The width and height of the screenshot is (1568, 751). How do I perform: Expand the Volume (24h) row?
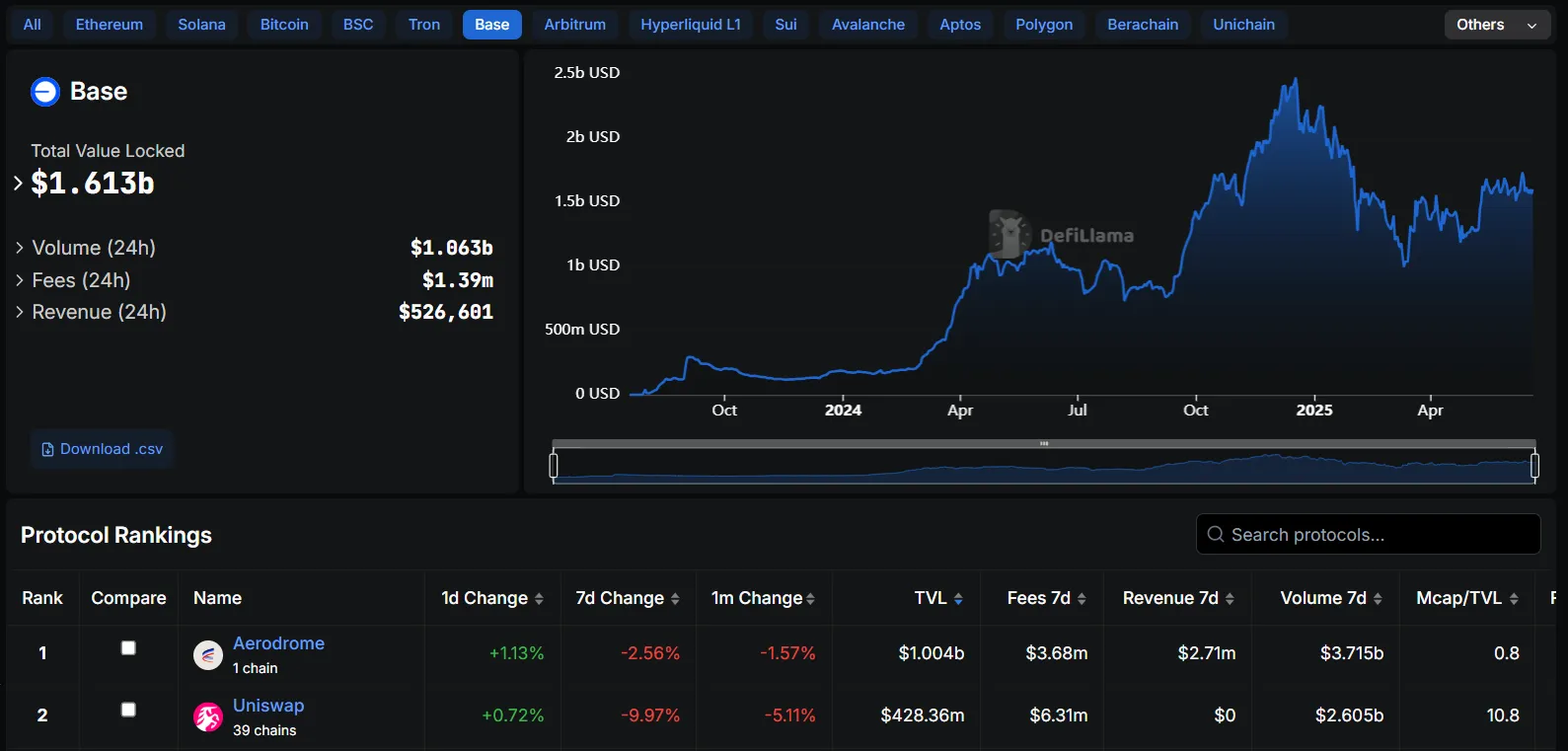click(20, 248)
